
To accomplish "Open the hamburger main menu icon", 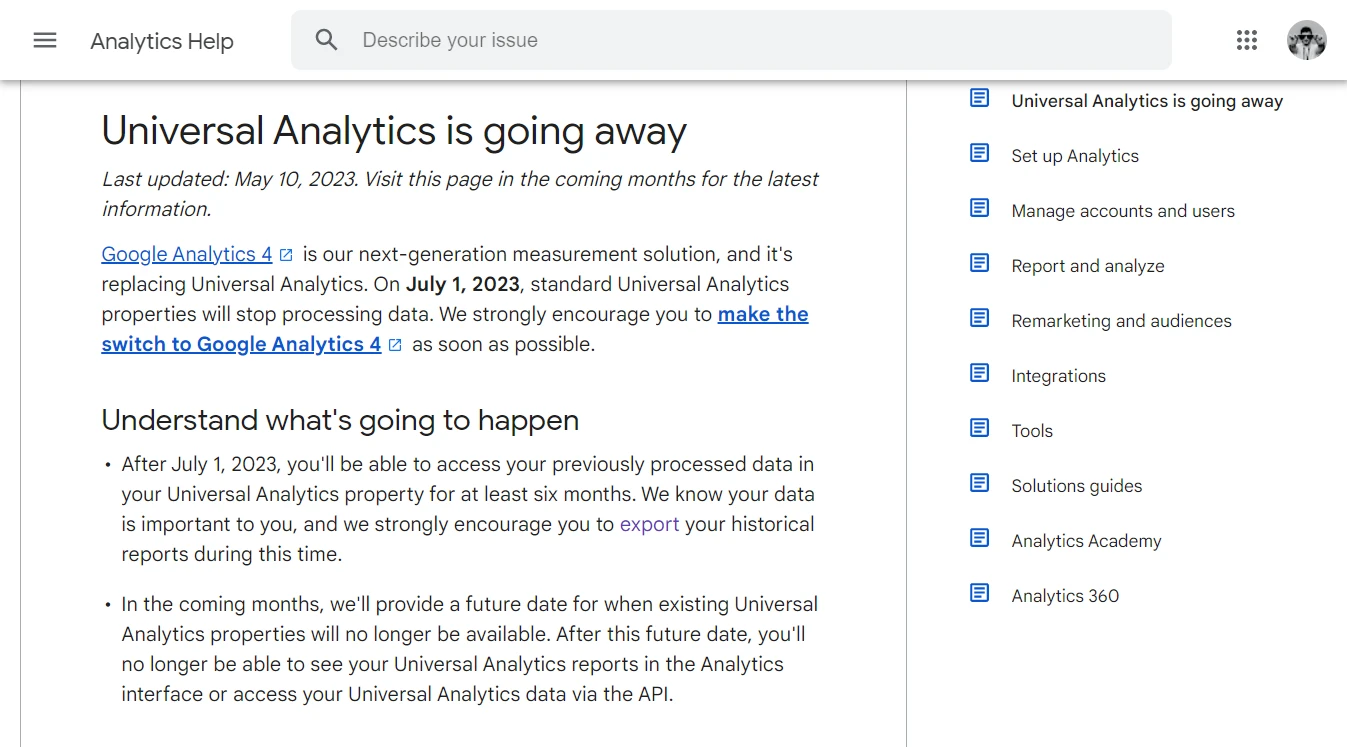I will pyautogui.click(x=45, y=40).
